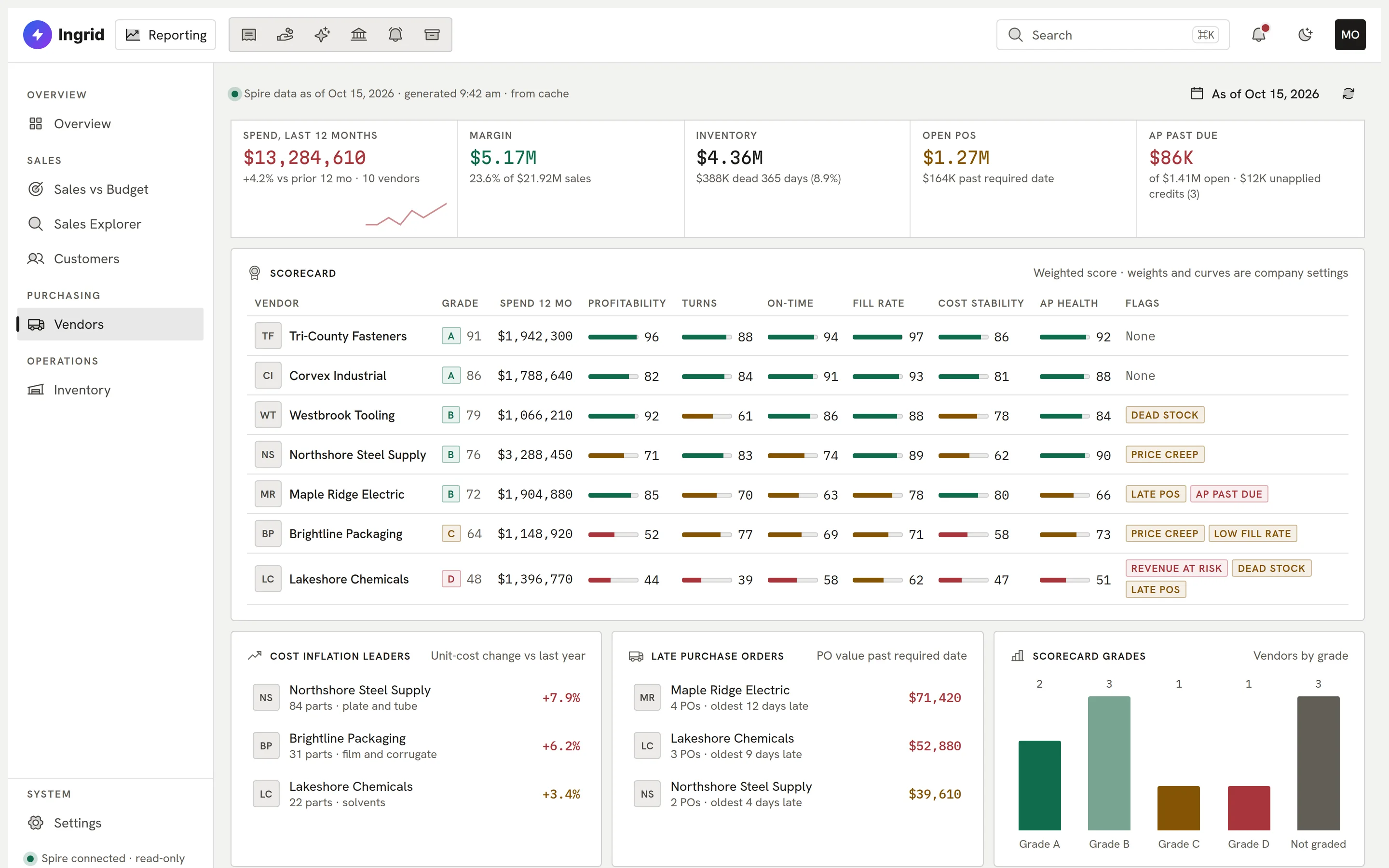Click the Ingrid lightning bolt logo

click(x=37, y=35)
